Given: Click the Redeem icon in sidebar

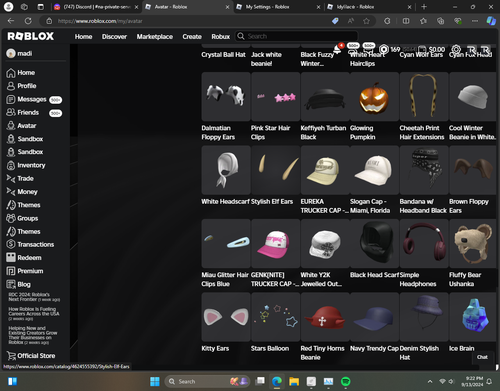Looking at the screenshot, I should pyautogui.click(x=11, y=257).
